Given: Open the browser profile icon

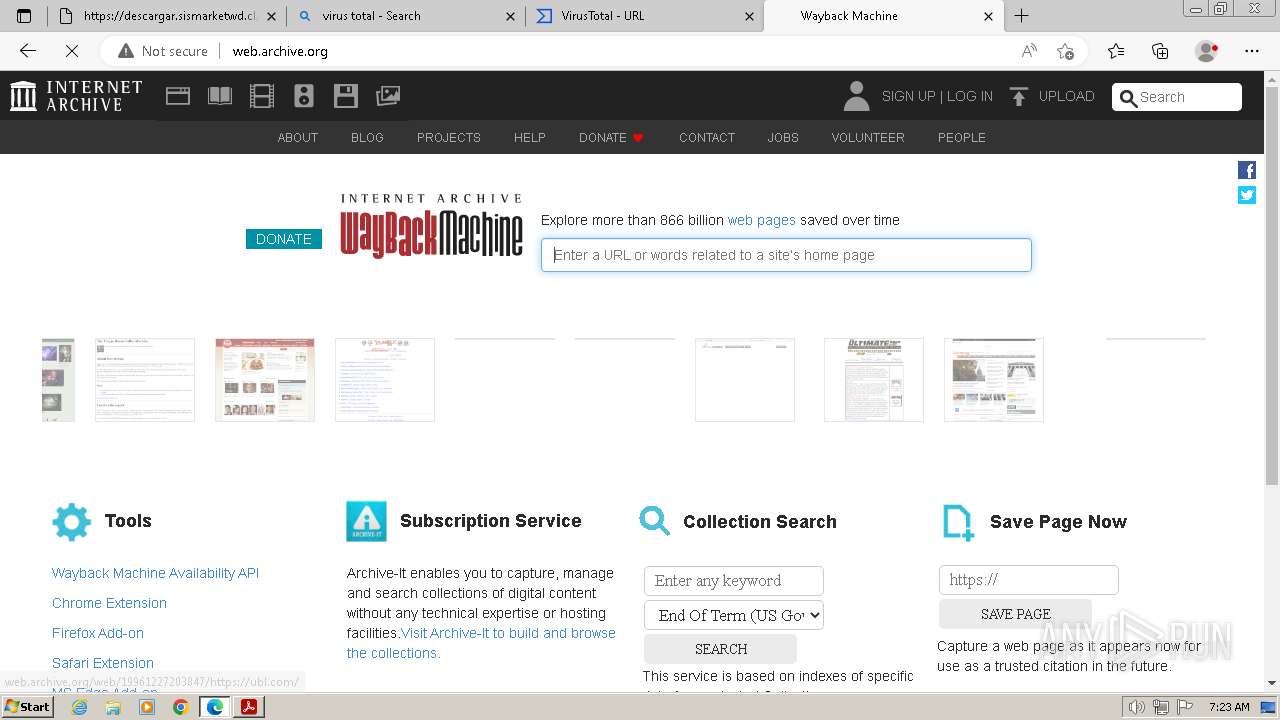Looking at the screenshot, I should tap(1207, 51).
